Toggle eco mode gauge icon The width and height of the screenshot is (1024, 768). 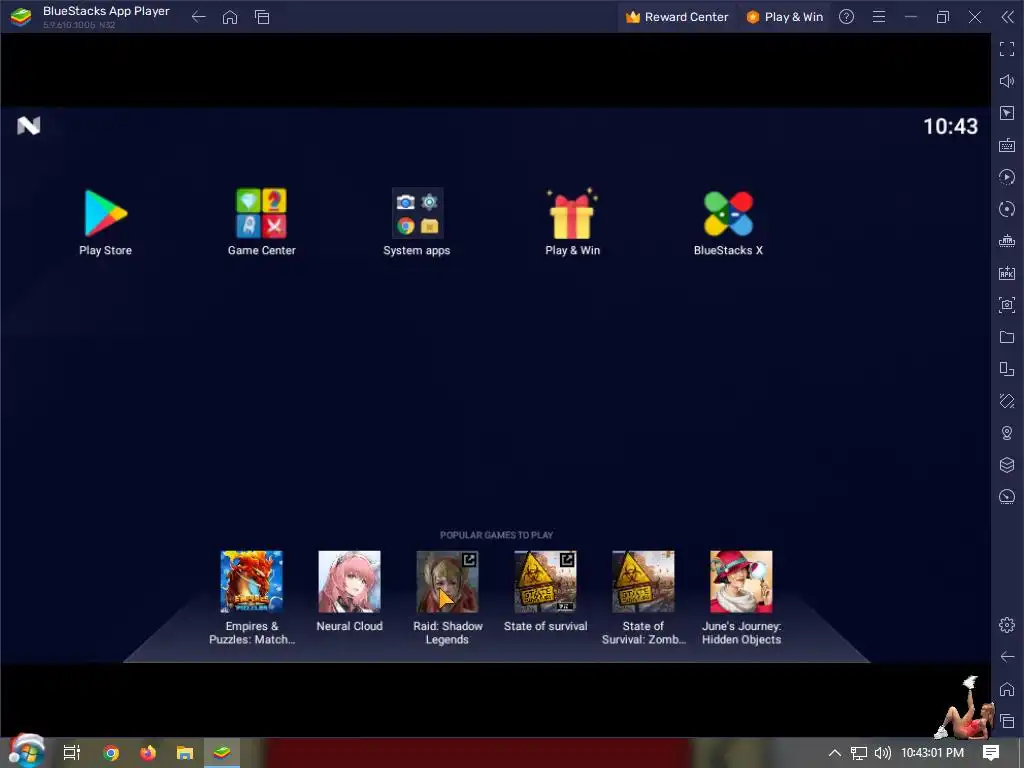pyautogui.click(x=1007, y=497)
